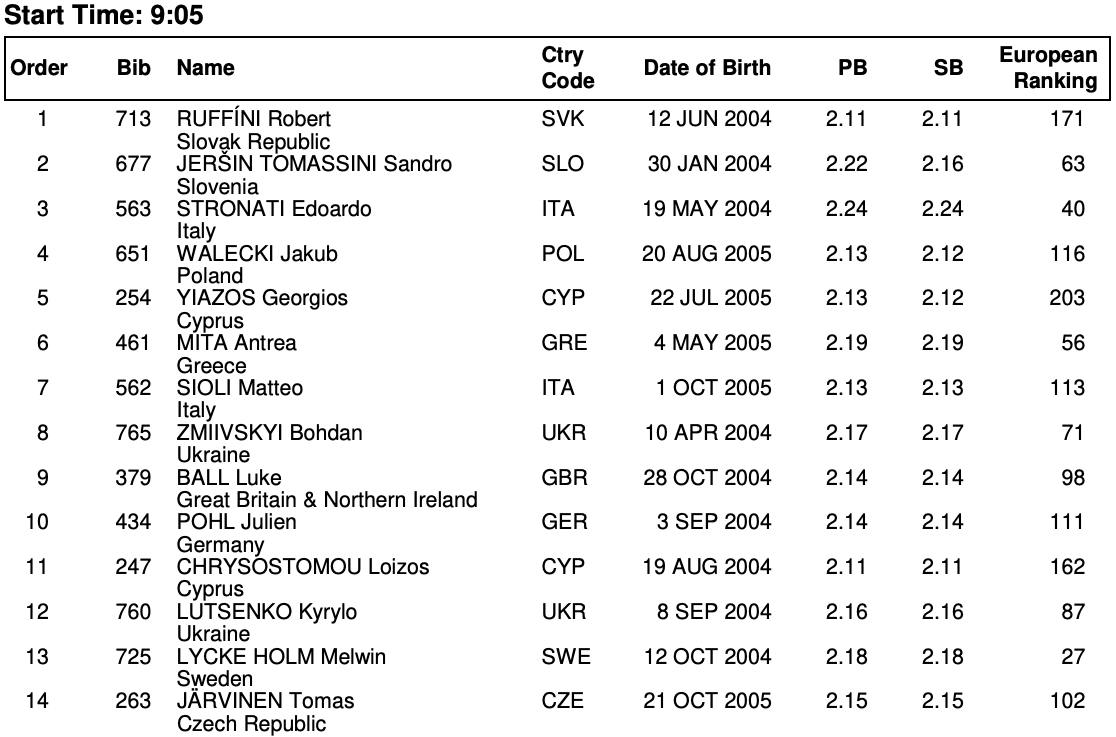The height and width of the screenshot is (737, 1116).
Task: Click the Ctry Code column header
Action: 567,68
